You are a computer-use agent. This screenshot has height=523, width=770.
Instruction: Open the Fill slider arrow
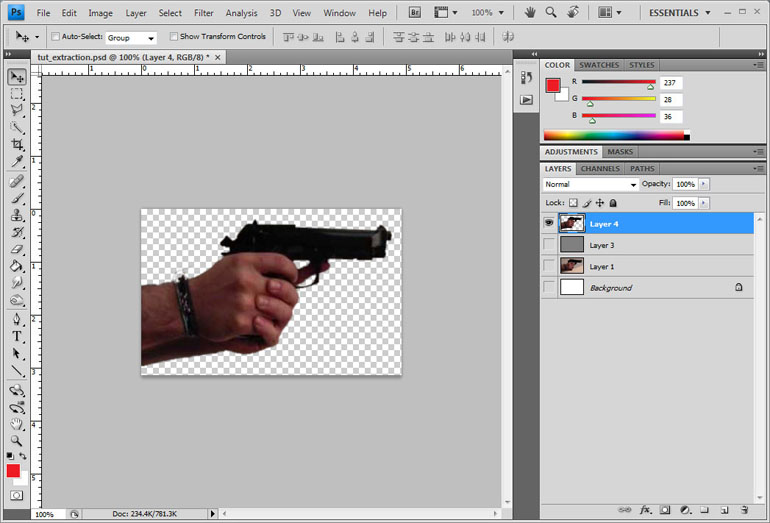click(704, 203)
